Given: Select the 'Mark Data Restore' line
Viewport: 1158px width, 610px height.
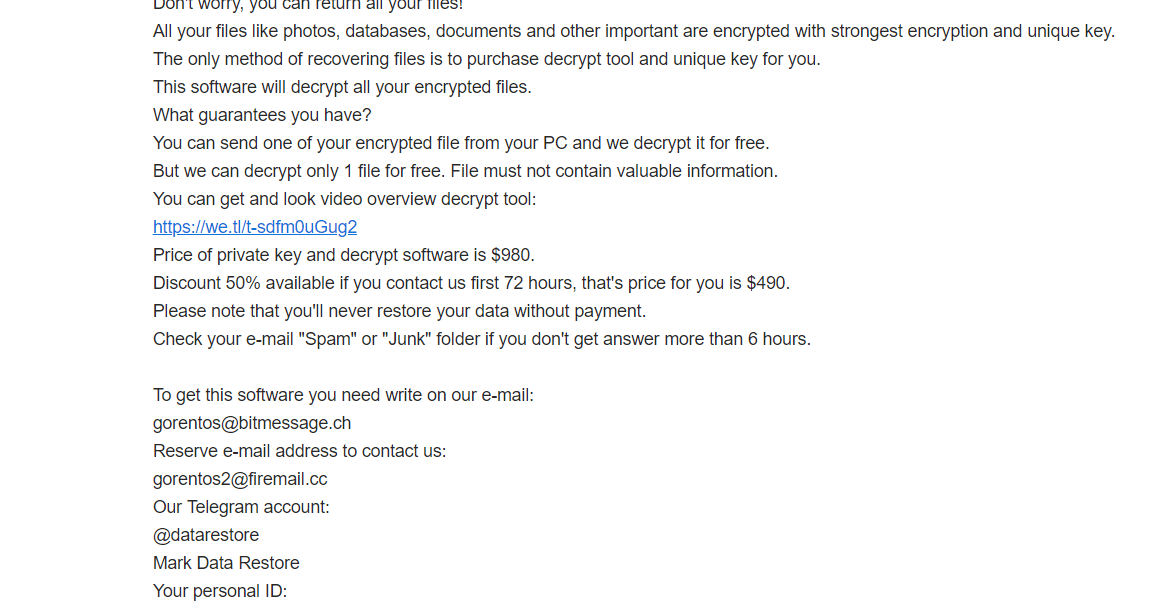Looking at the screenshot, I should (226, 563).
